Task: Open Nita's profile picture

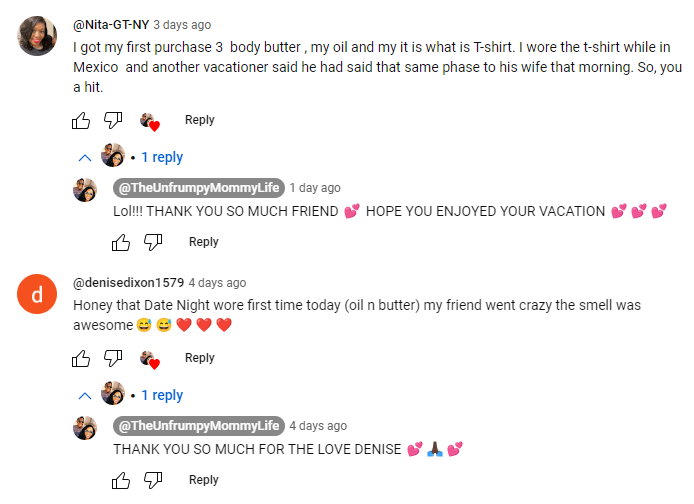Action: [38, 37]
